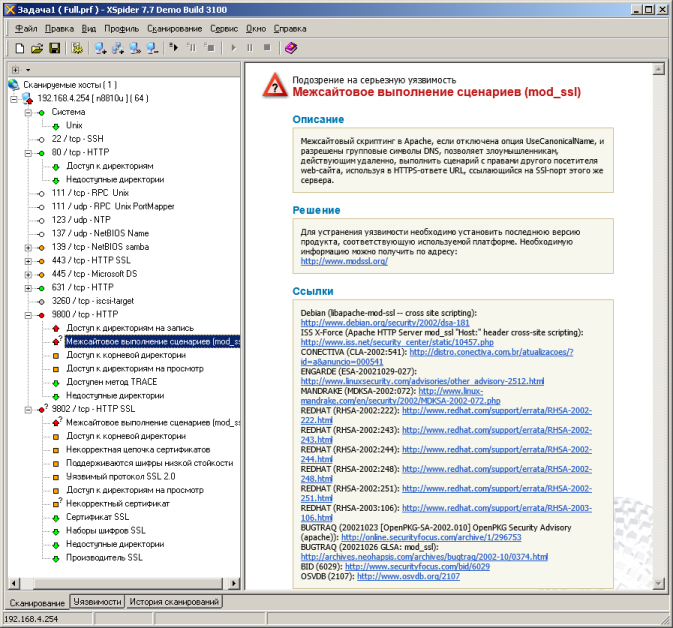The image size is (673, 628).
Task: Click the tree's horizontal scrollbar left arrow
Action: 14,583
